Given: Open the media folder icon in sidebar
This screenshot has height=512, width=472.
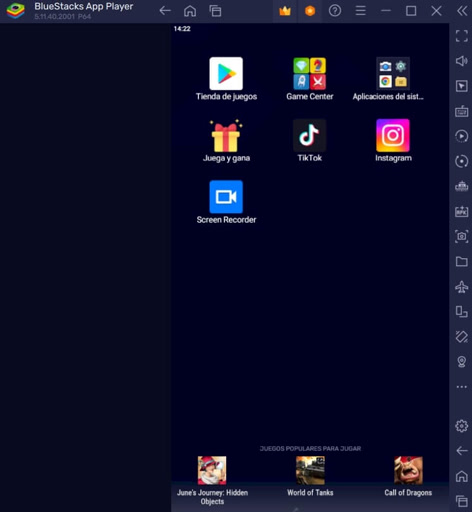Looking at the screenshot, I should click(x=462, y=262).
